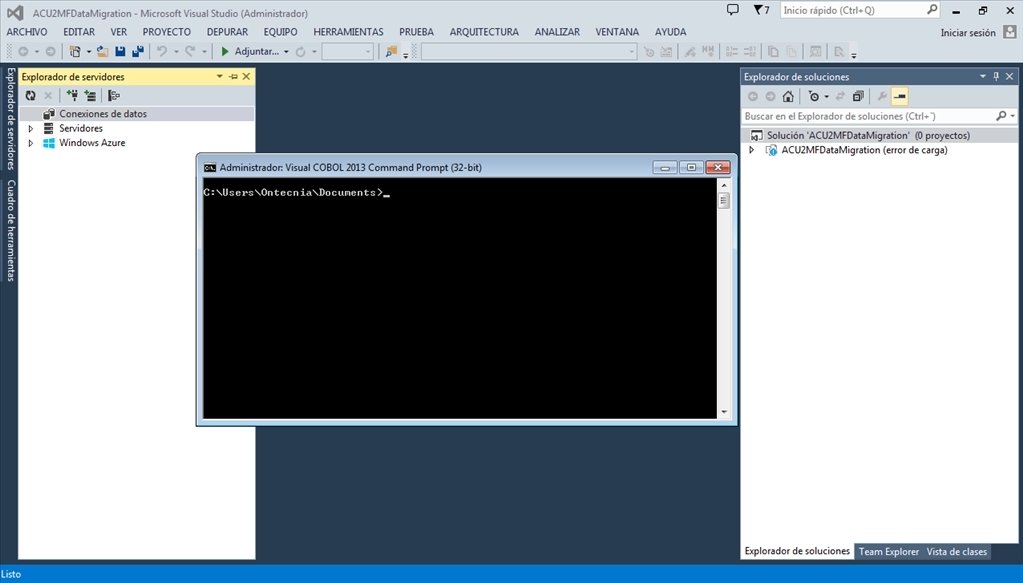Open the wide empty toolbar combo box

point(528,52)
